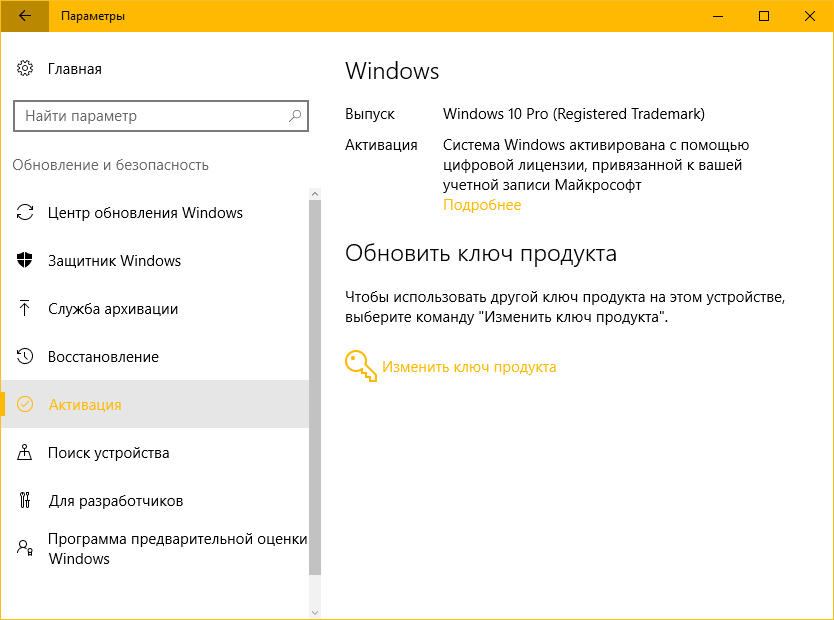This screenshot has height=620, width=834.
Task: Click the Home gear icon
Action: [25, 69]
